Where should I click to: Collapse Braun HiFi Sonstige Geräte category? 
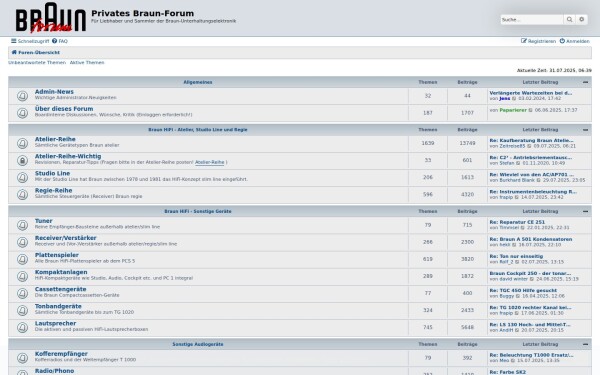(x=585, y=211)
